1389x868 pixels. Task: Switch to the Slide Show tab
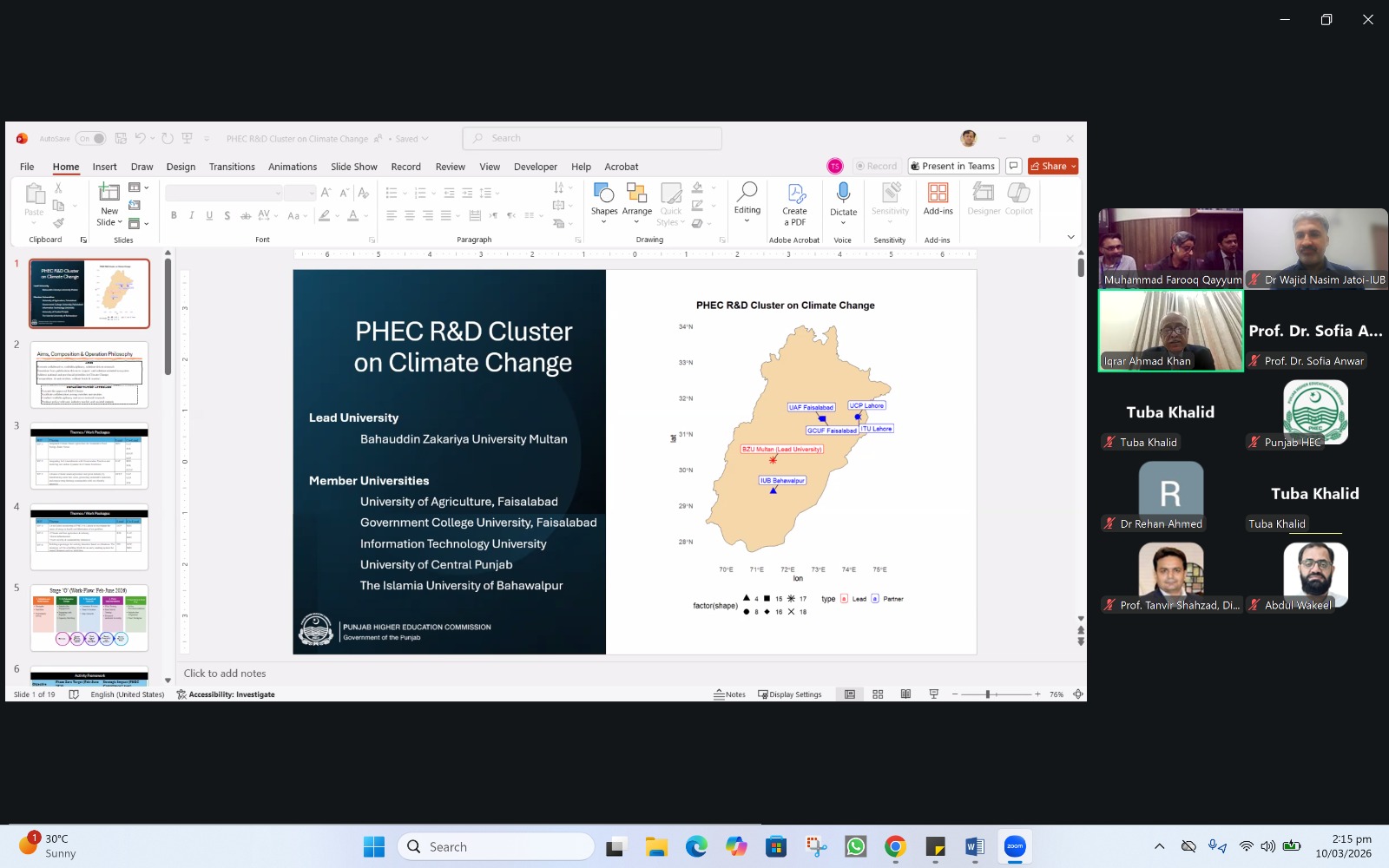353,167
